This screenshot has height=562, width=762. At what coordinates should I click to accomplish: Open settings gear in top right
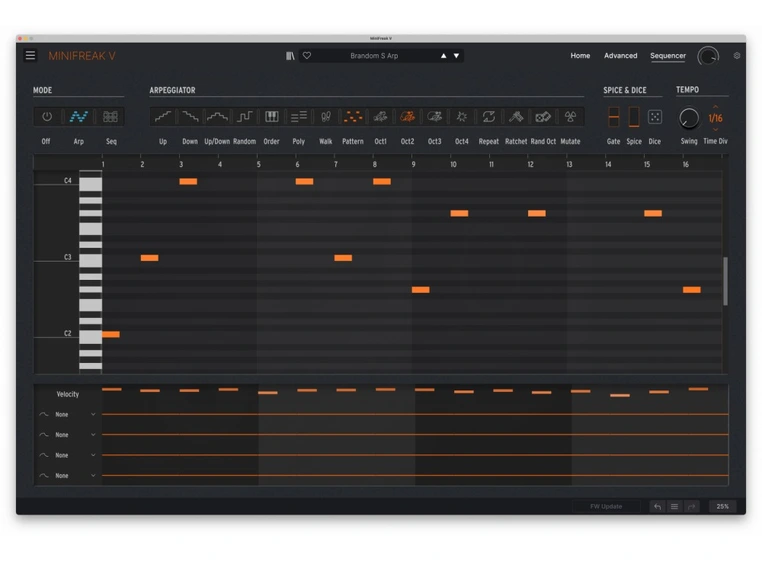pos(737,56)
